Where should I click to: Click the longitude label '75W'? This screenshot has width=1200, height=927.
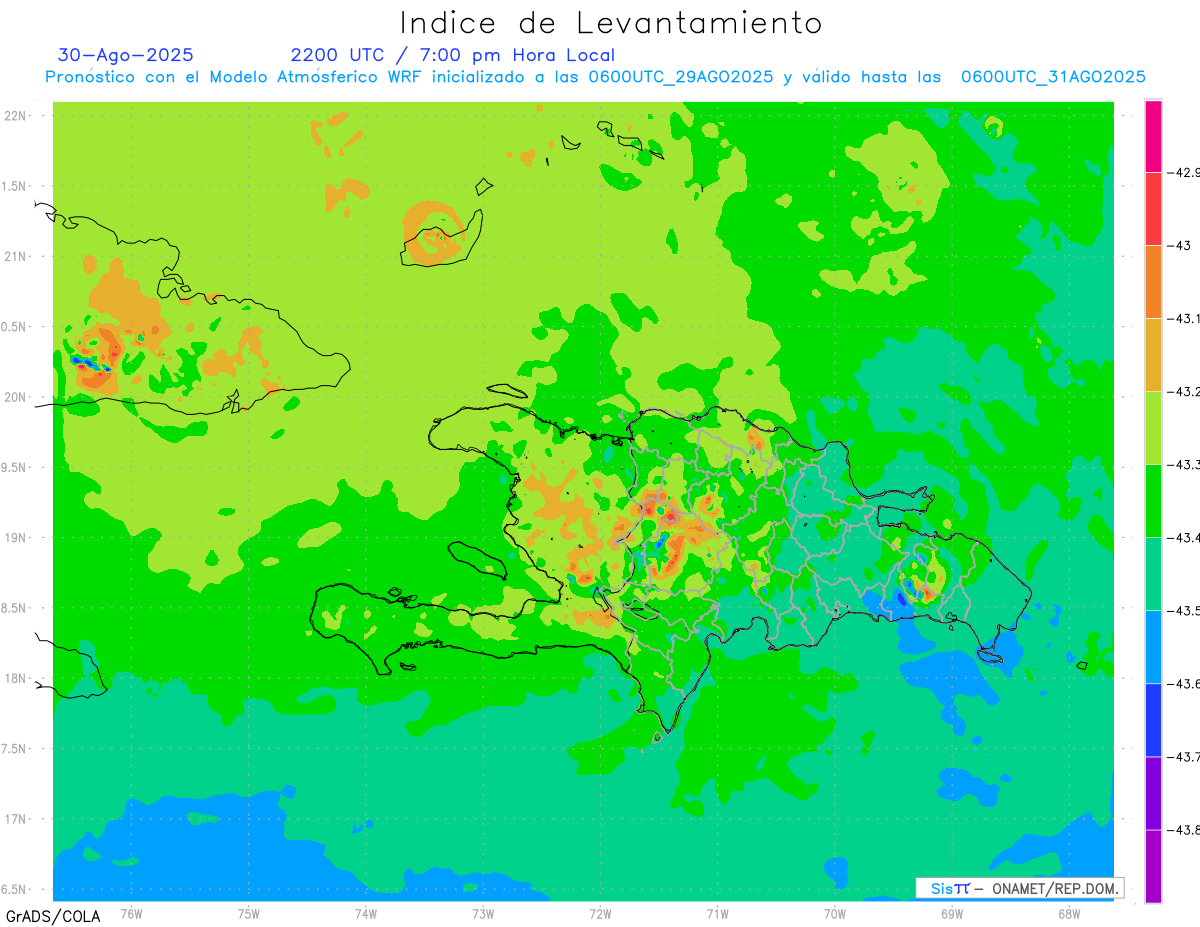[x=249, y=913]
